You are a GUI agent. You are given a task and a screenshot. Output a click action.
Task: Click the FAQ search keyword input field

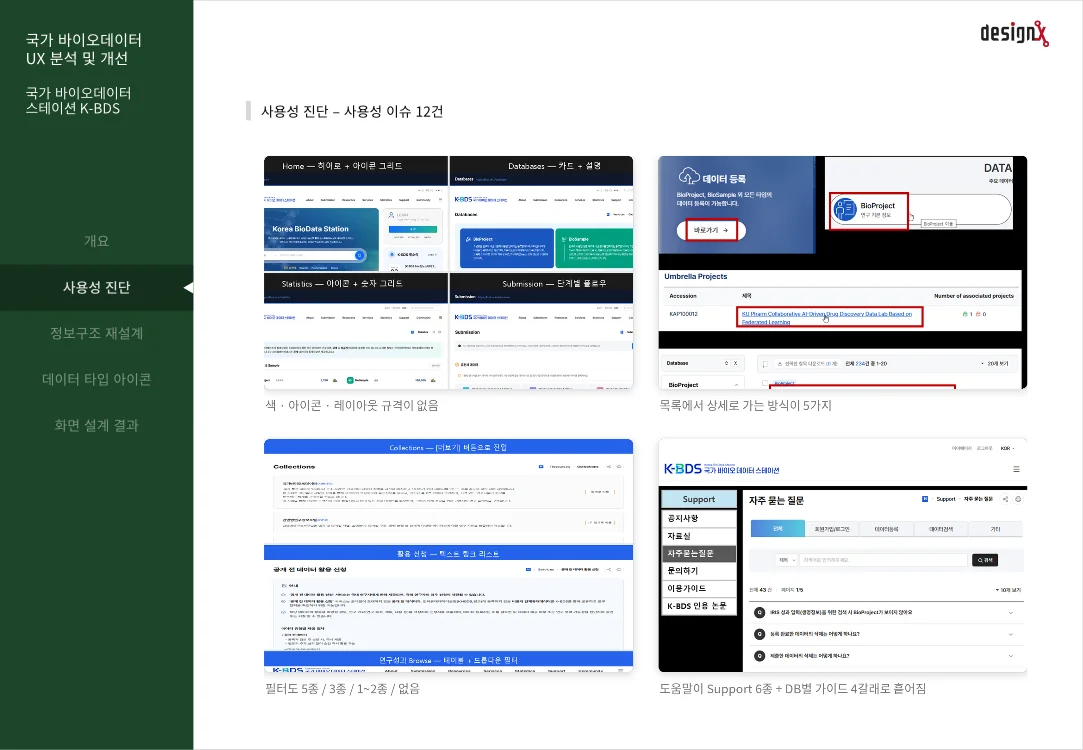(883, 560)
